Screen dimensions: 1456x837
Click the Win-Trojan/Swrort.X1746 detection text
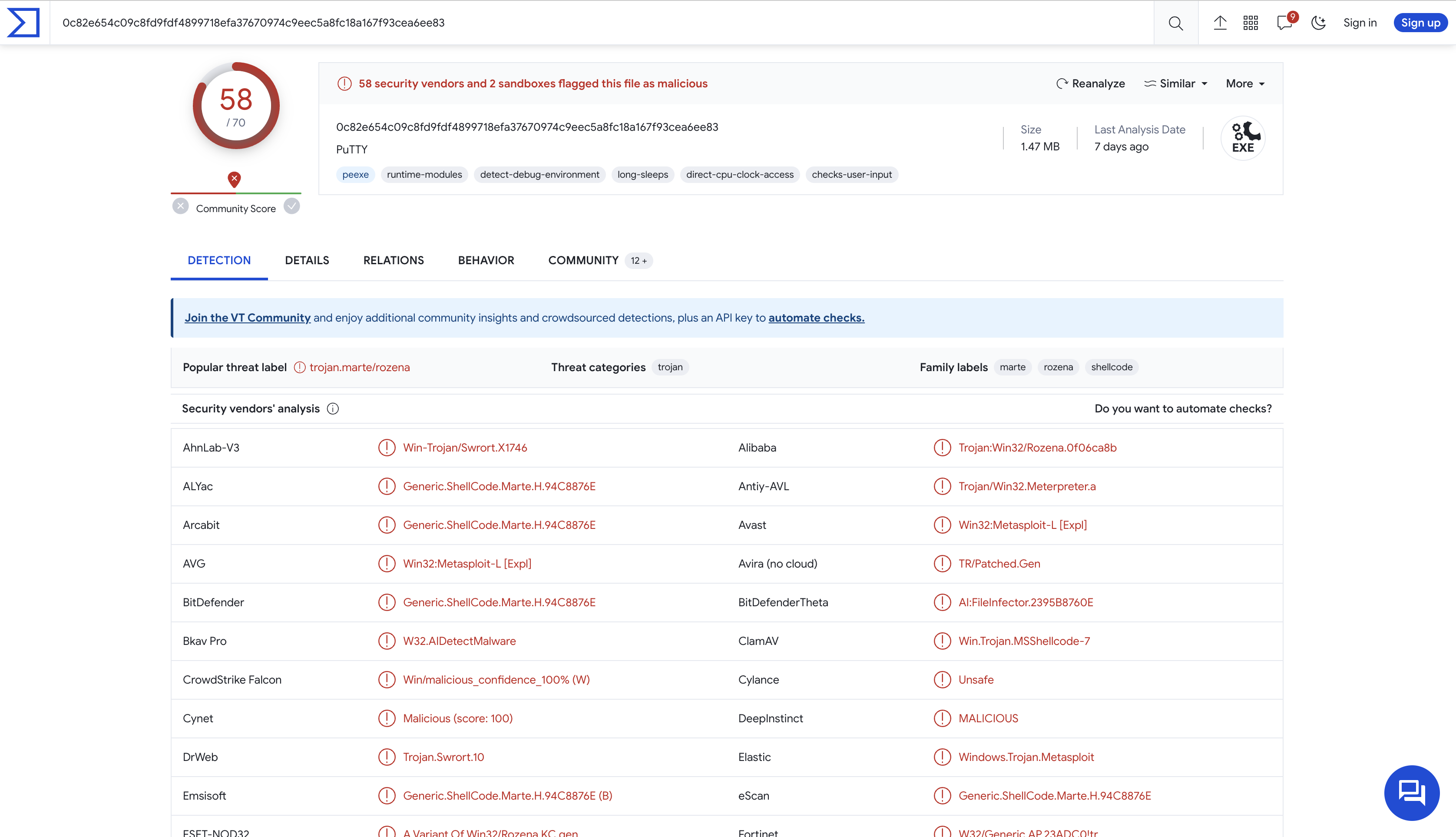click(465, 448)
